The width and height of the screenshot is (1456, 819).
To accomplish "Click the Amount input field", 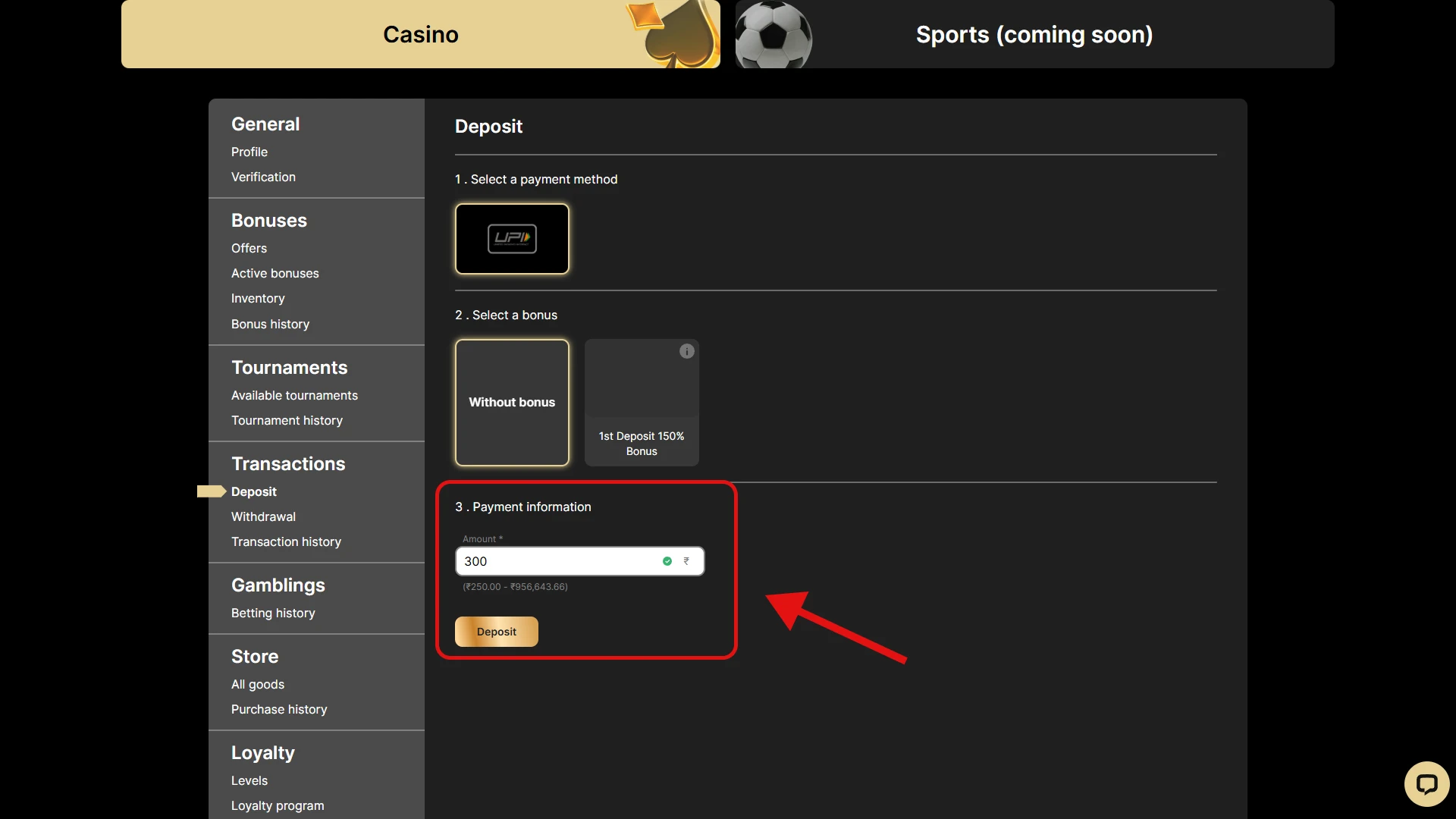I will [557, 561].
